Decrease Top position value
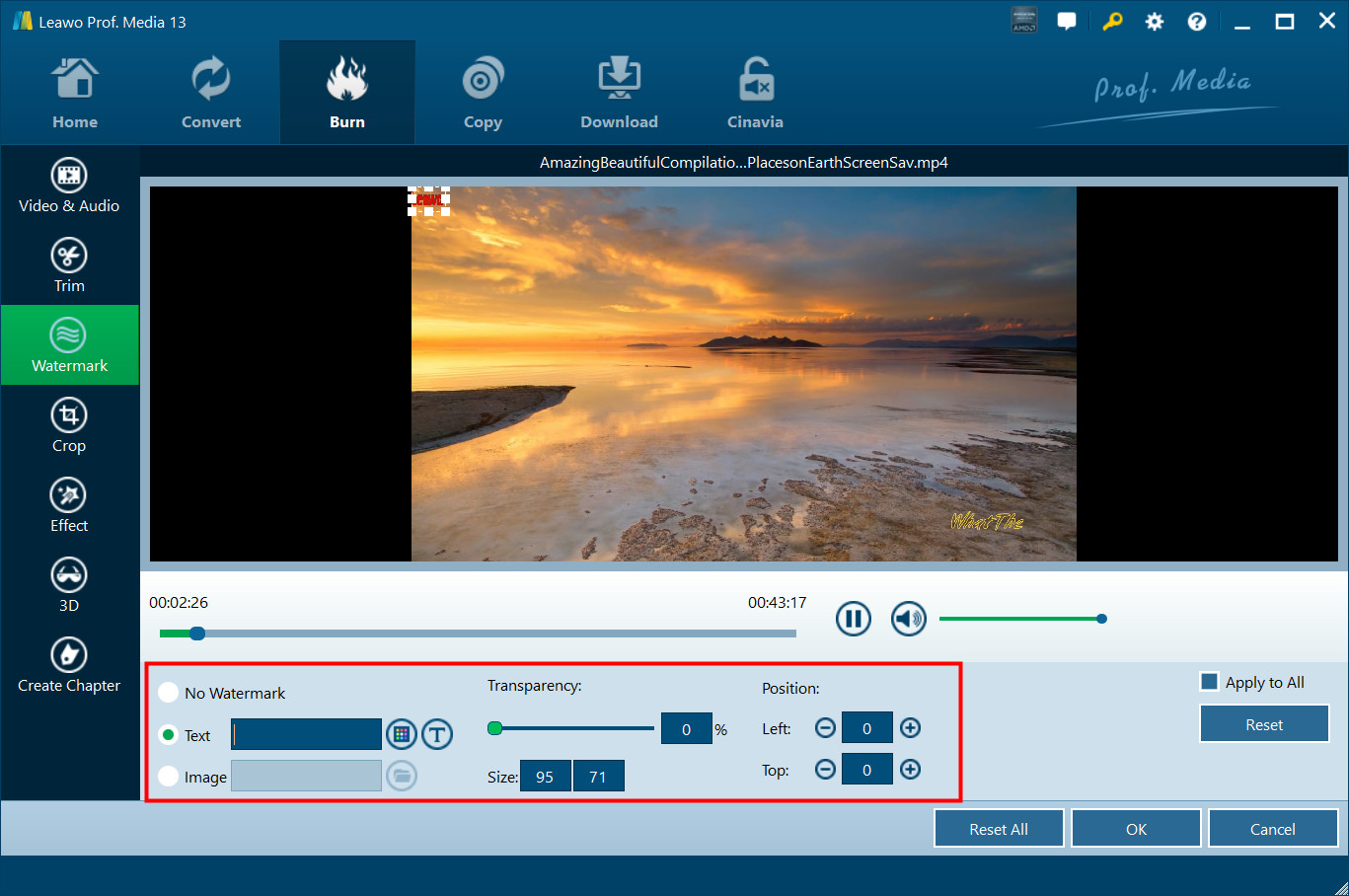Image resolution: width=1349 pixels, height=896 pixels. click(825, 770)
